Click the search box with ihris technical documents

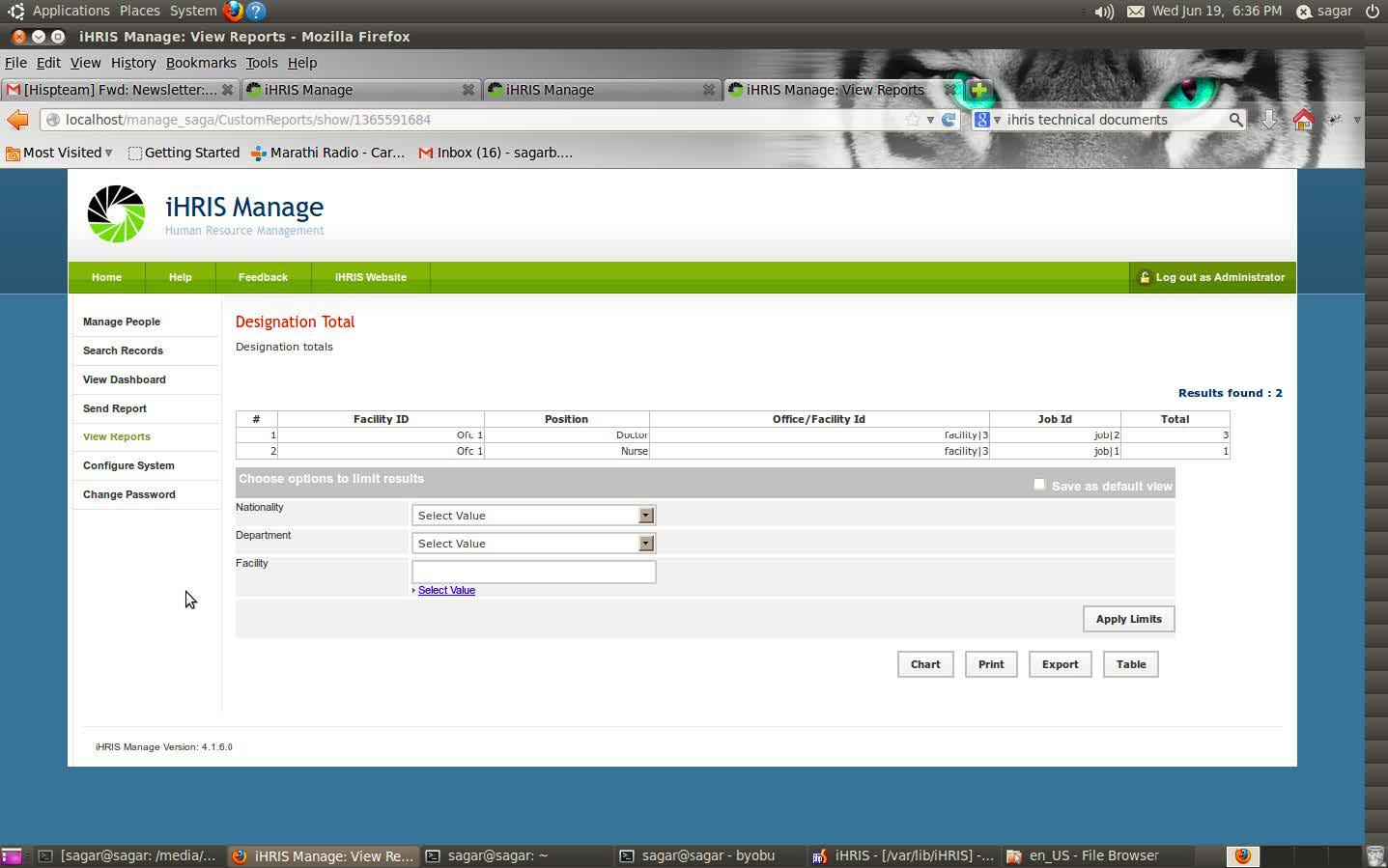(x=1111, y=120)
